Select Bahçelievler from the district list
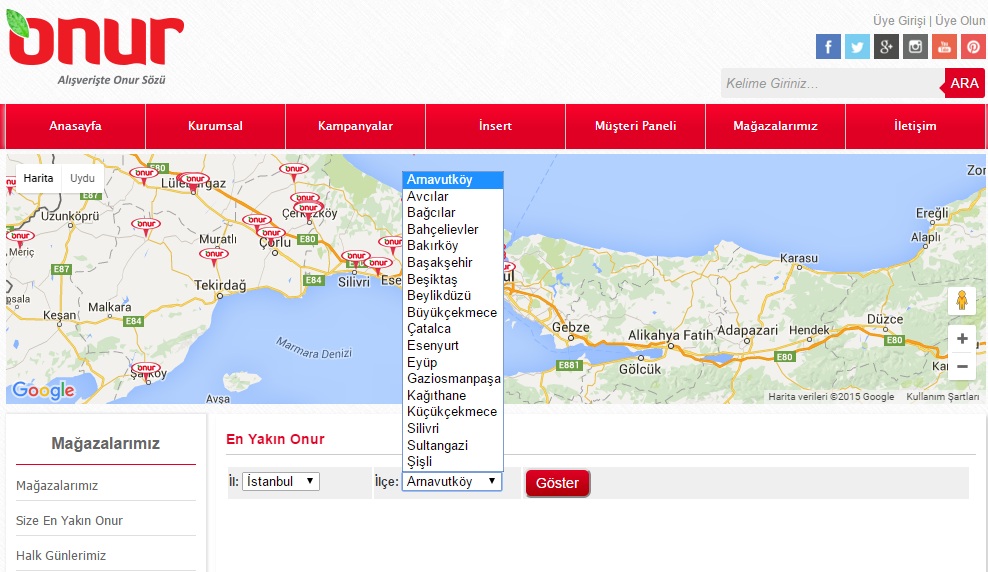This screenshot has width=988, height=572. pos(452,229)
